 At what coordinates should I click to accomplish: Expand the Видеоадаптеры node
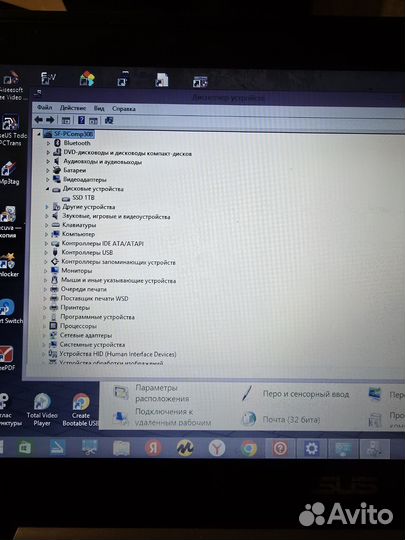point(48,179)
